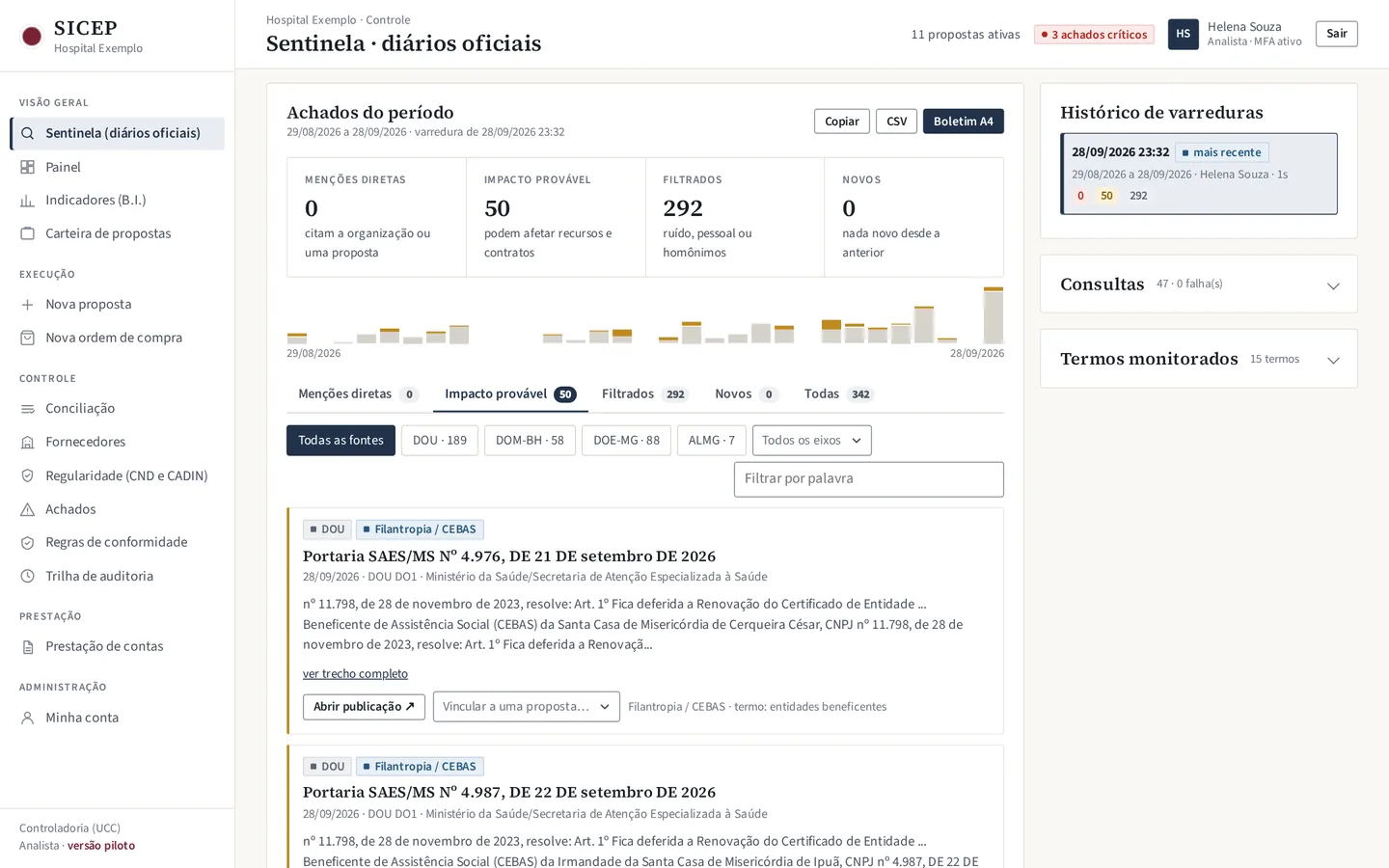Viewport: 1389px width, 868px height.
Task: Click the 3 achados críticos badge
Action: [1094, 35]
